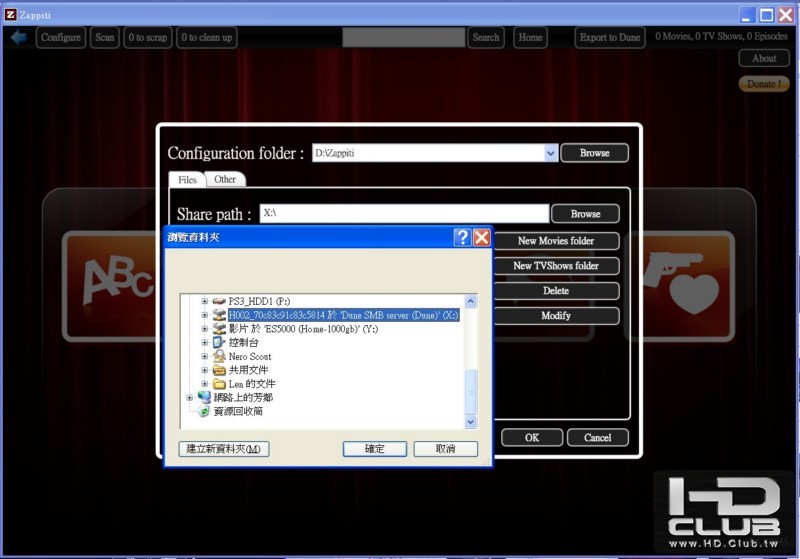Confirm configuration with OK
Viewport: 800px width, 559px height.
[x=532, y=438]
